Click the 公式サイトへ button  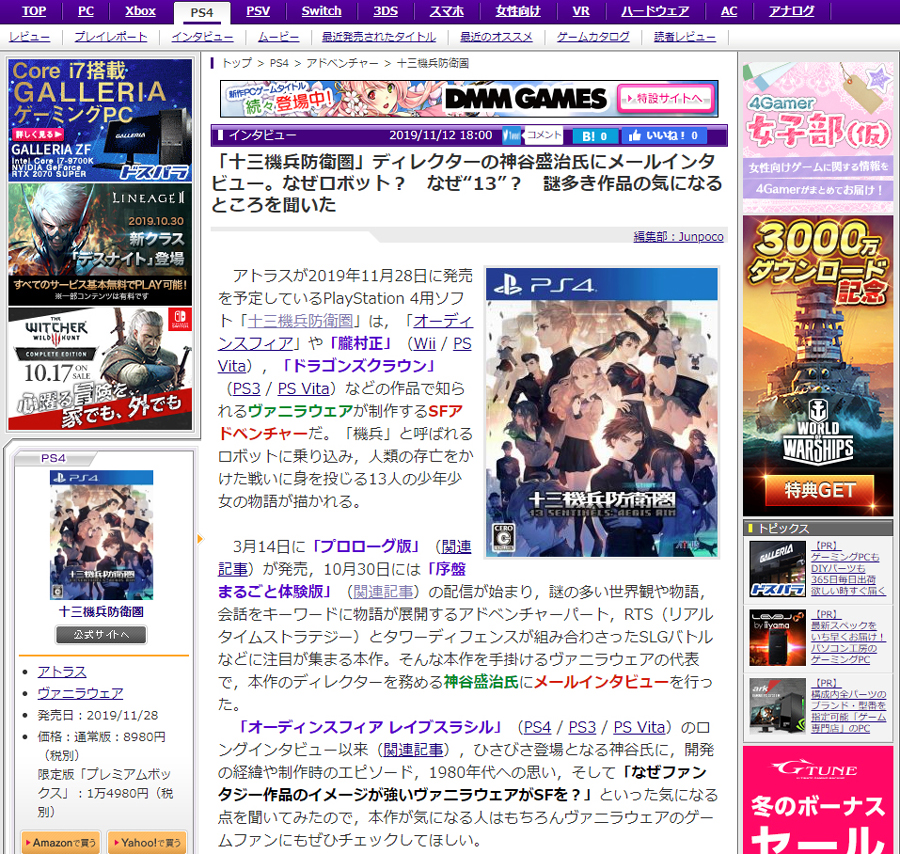pyautogui.click(x=101, y=635)
